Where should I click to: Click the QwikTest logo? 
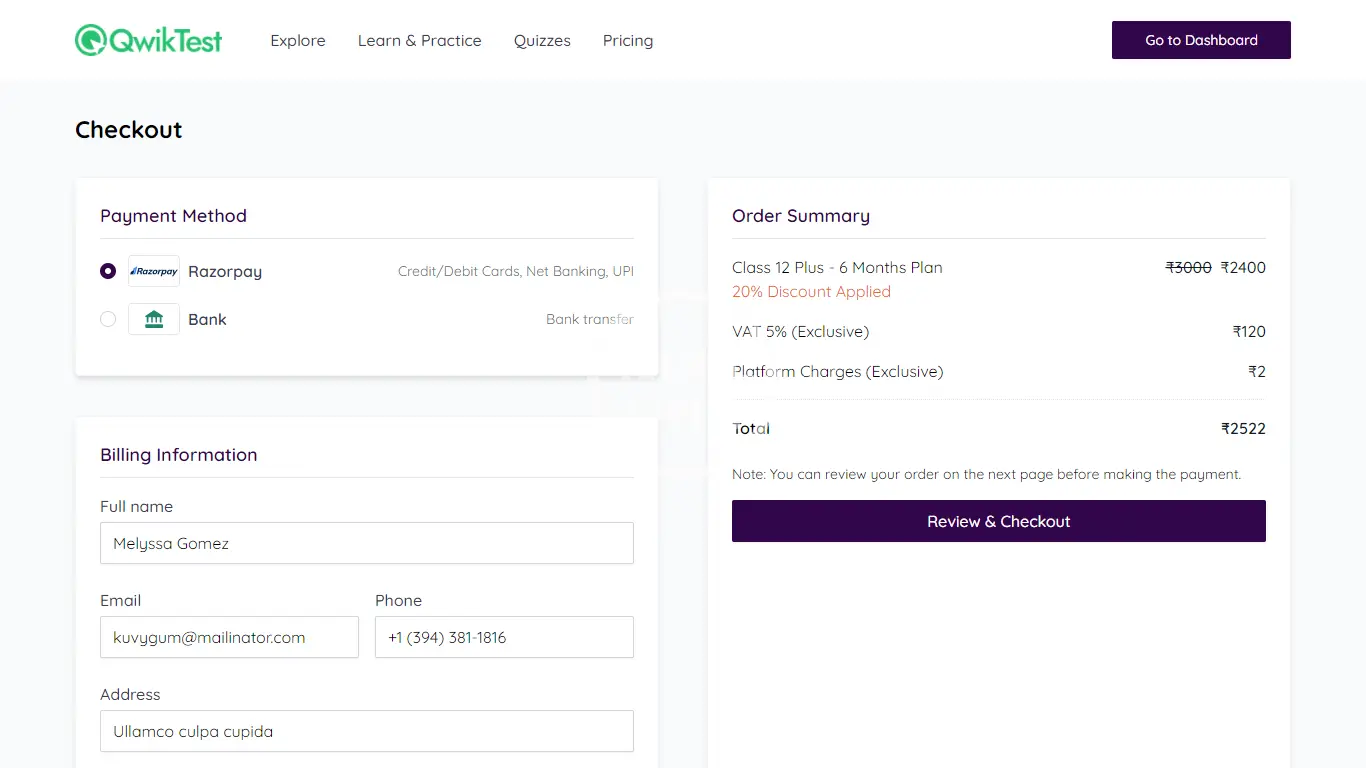coord(149,40)
